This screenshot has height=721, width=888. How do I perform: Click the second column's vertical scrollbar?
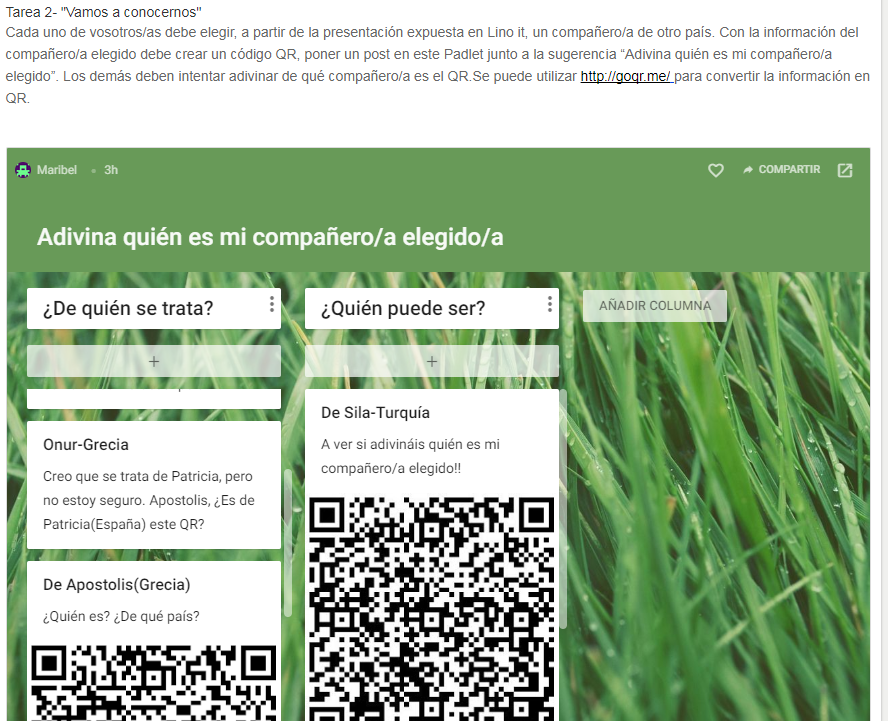[563, 509]
